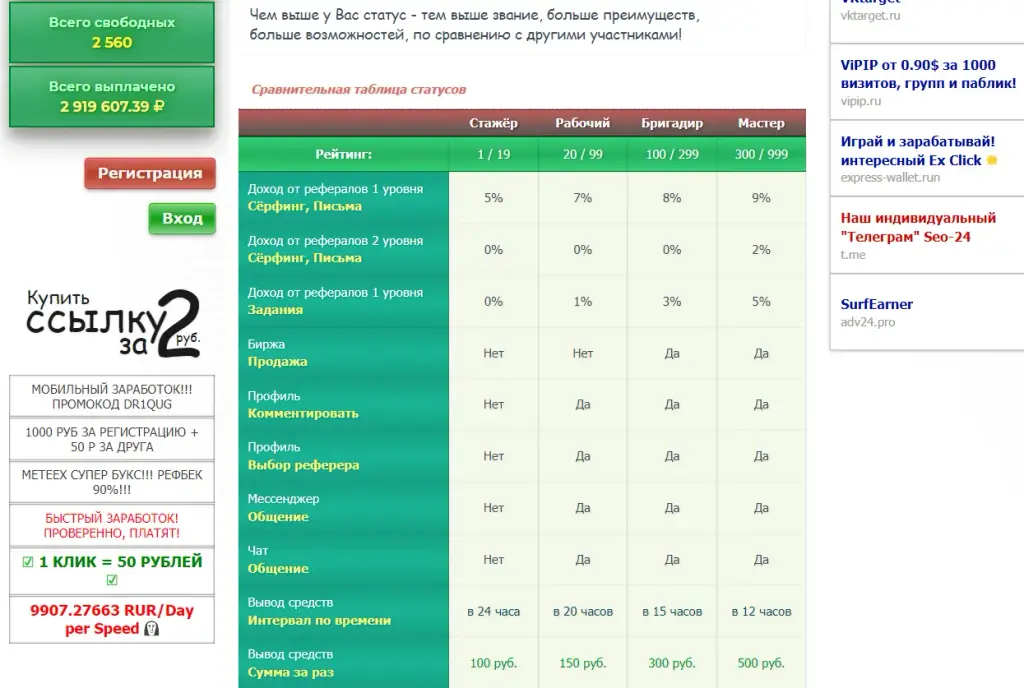Click the Мессенджер Общение row label
Viewport: 1024px width, 688px height.
pyautogui.click(x=344, y=507)
